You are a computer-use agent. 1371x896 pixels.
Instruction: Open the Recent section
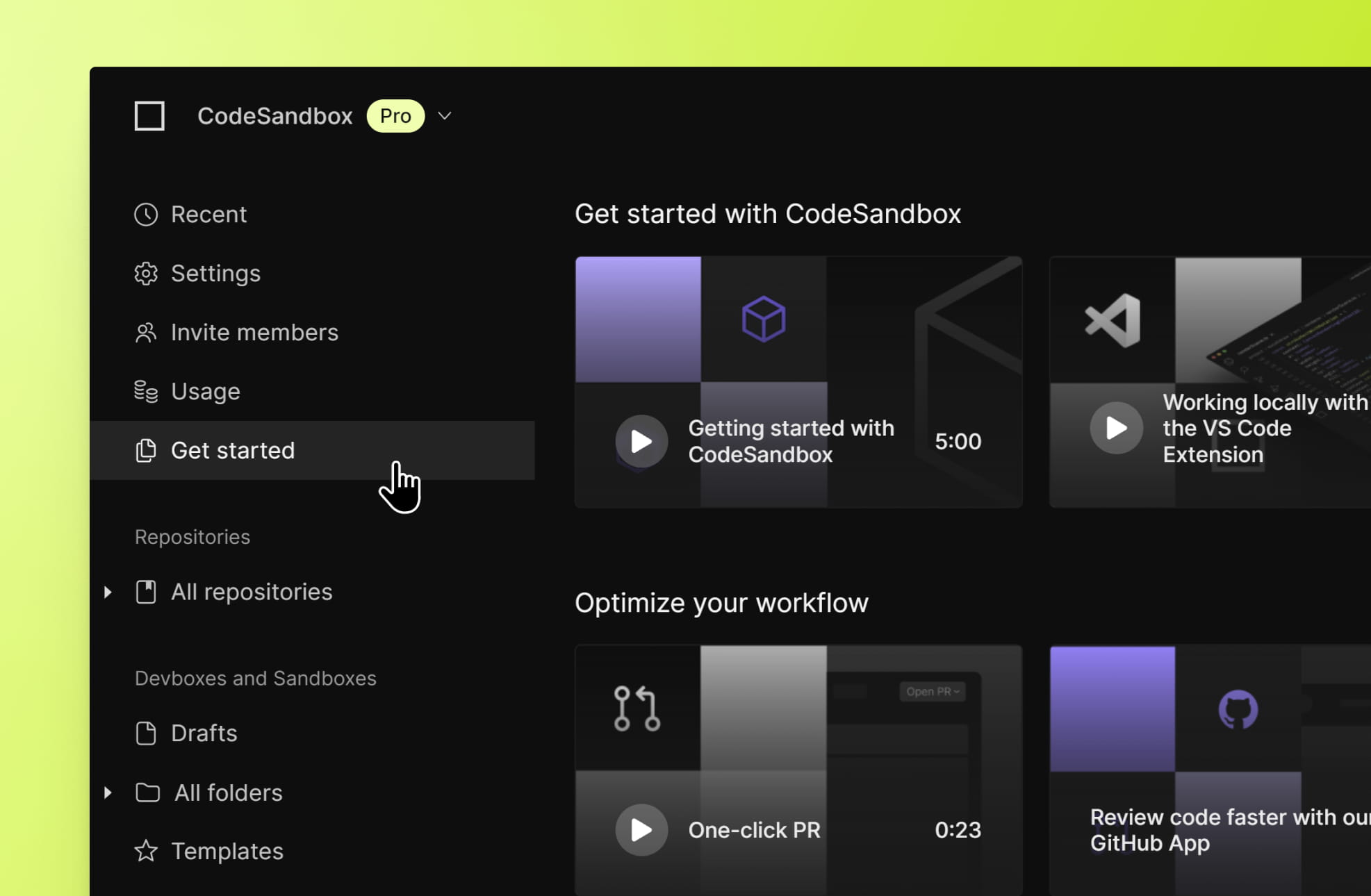pos(208,212)
